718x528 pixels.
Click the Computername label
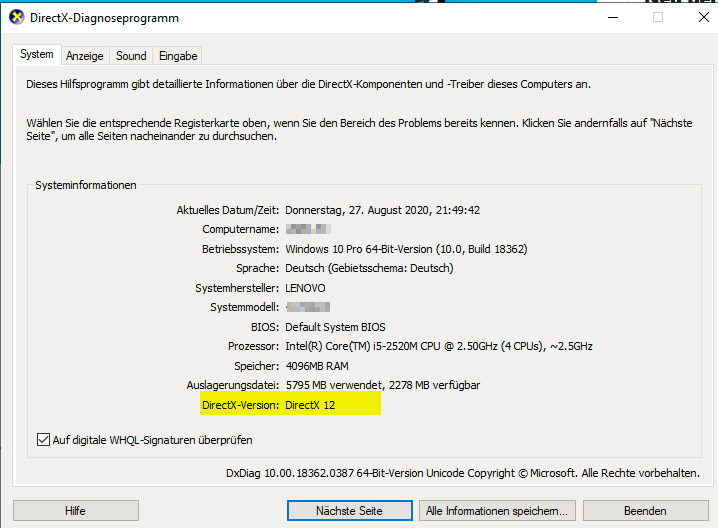coord(240,229)
